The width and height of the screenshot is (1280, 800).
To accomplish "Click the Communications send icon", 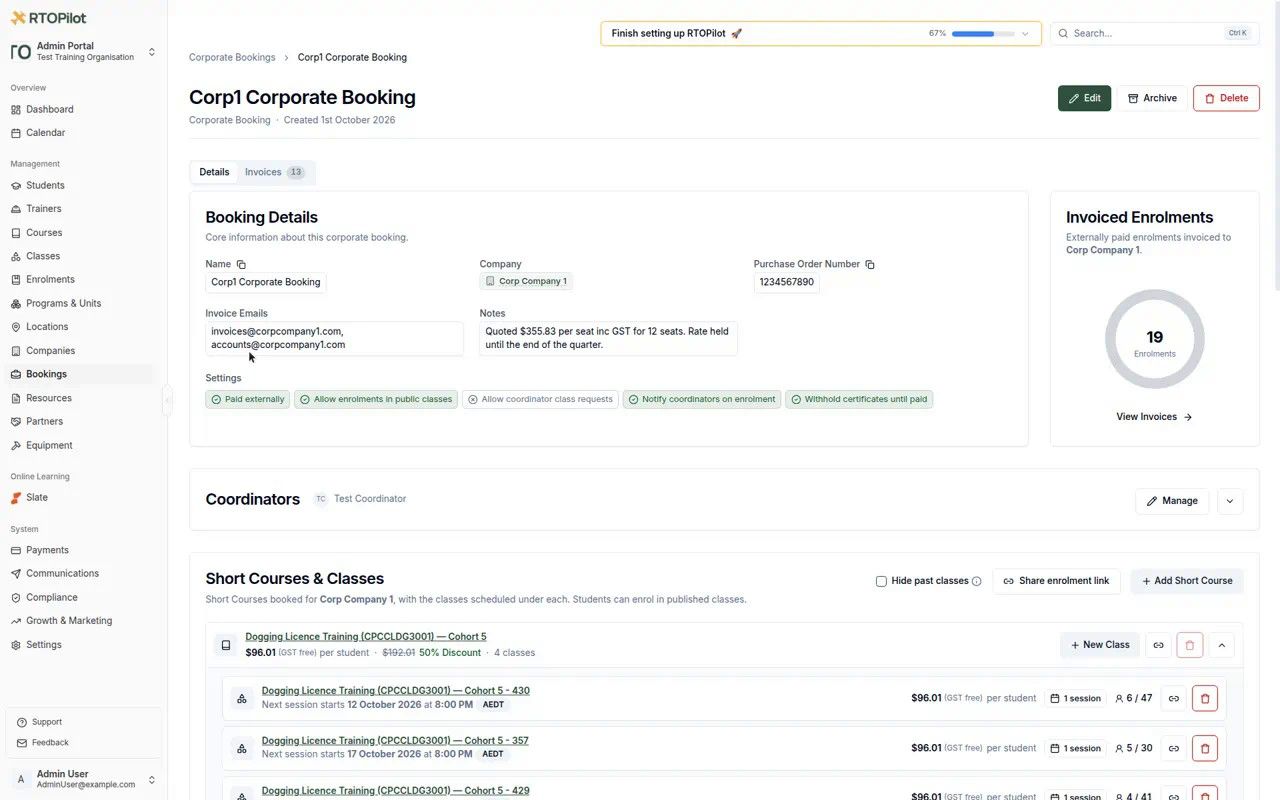I will pyautogui.click(x=16, y=573).
